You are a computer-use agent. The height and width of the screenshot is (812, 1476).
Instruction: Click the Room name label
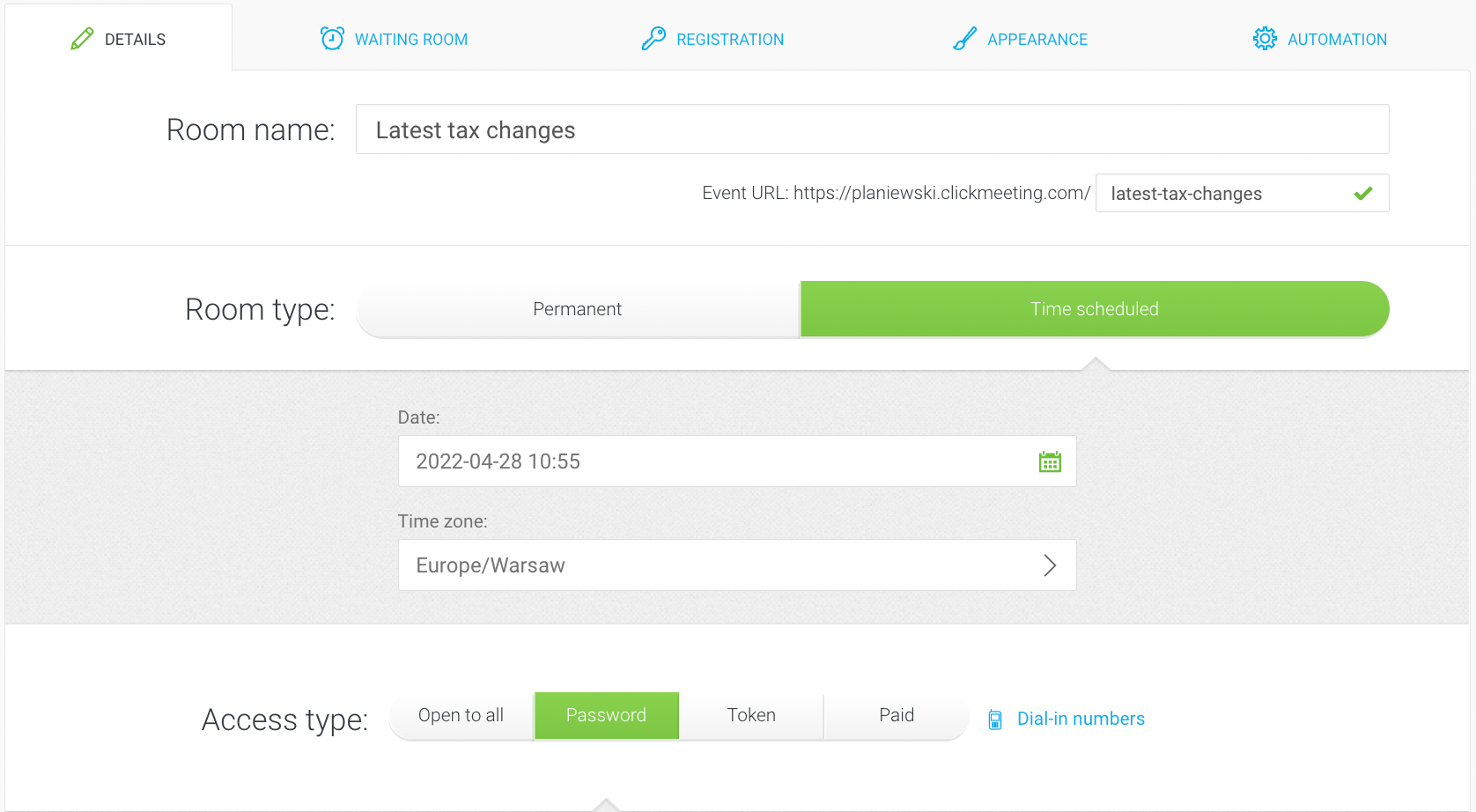(251, 130)
